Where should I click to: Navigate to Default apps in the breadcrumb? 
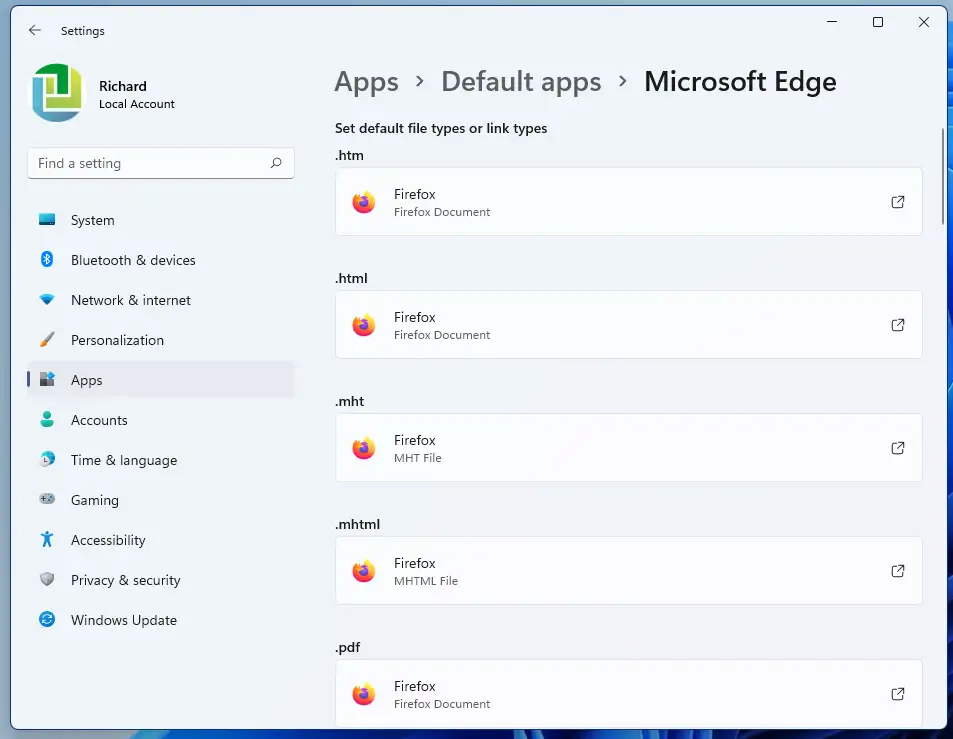coord(521,82)
